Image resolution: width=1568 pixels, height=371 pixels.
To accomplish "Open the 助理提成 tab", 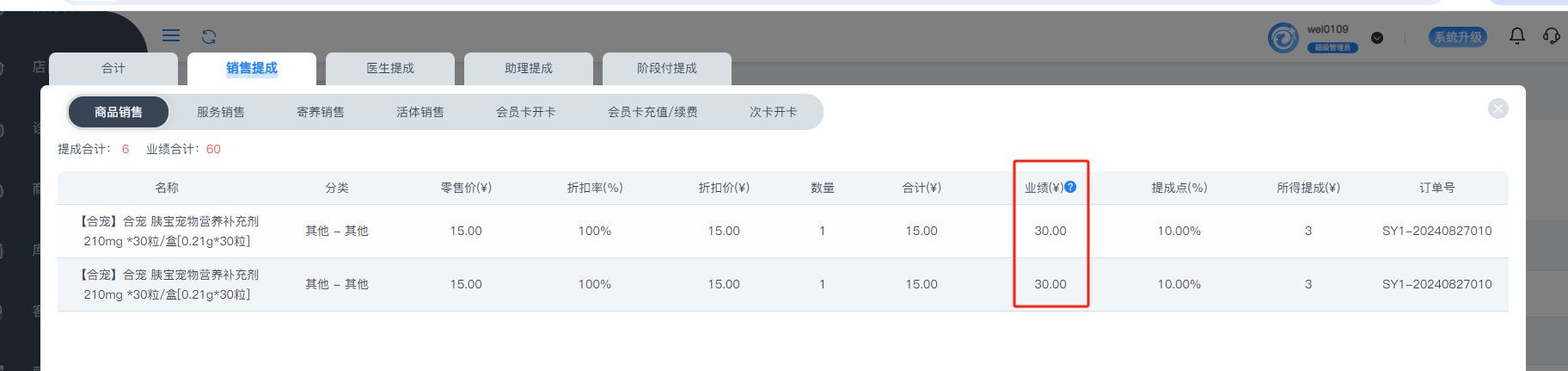I will tap(529, 69).
